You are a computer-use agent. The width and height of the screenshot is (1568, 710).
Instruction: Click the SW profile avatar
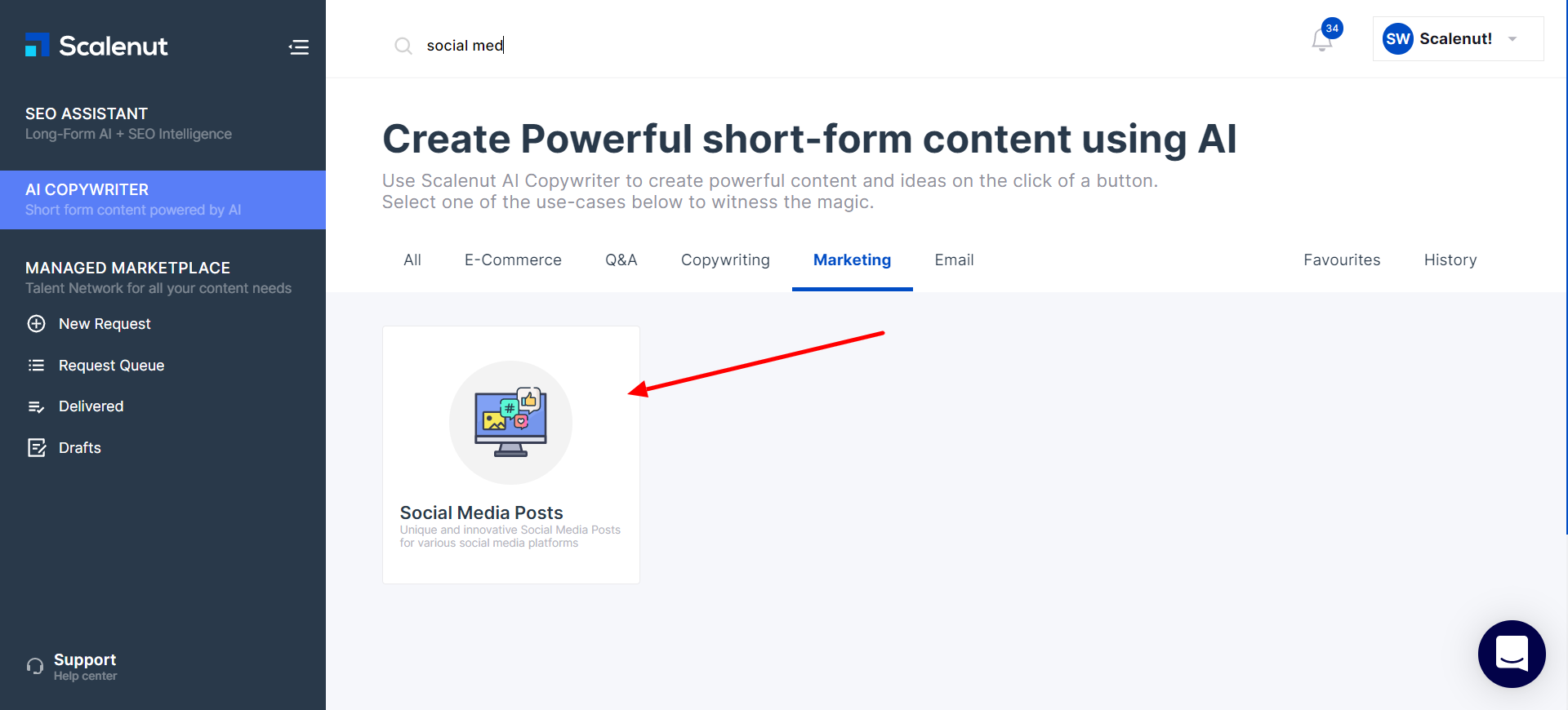coord(1397,39)
